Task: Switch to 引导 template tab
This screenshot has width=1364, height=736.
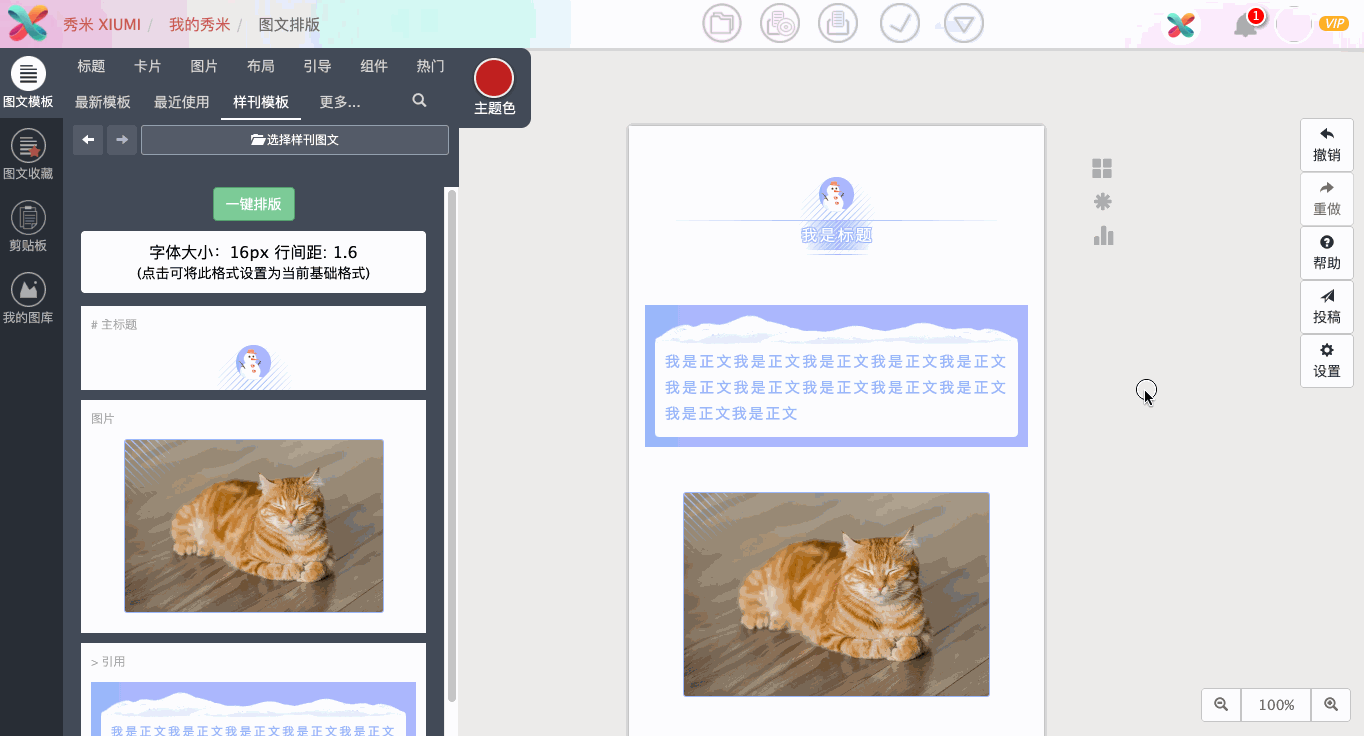Action: point(317,66)
